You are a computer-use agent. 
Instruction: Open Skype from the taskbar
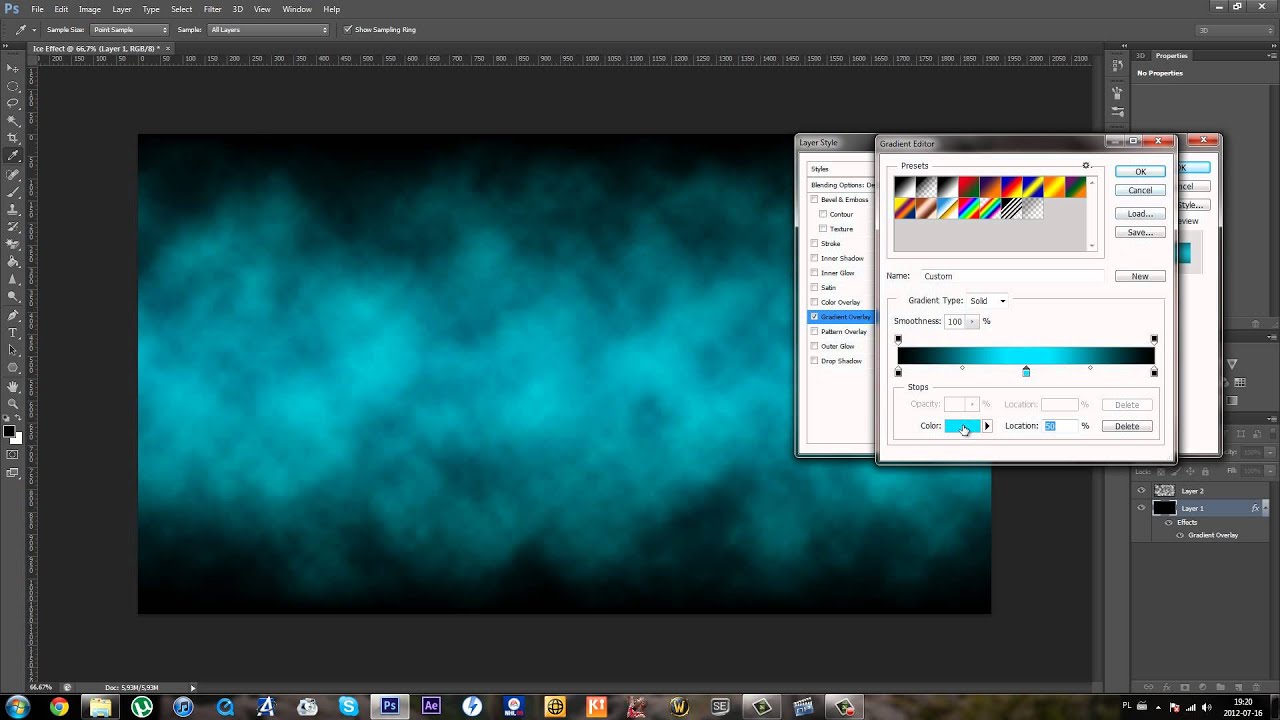[348, 706]
